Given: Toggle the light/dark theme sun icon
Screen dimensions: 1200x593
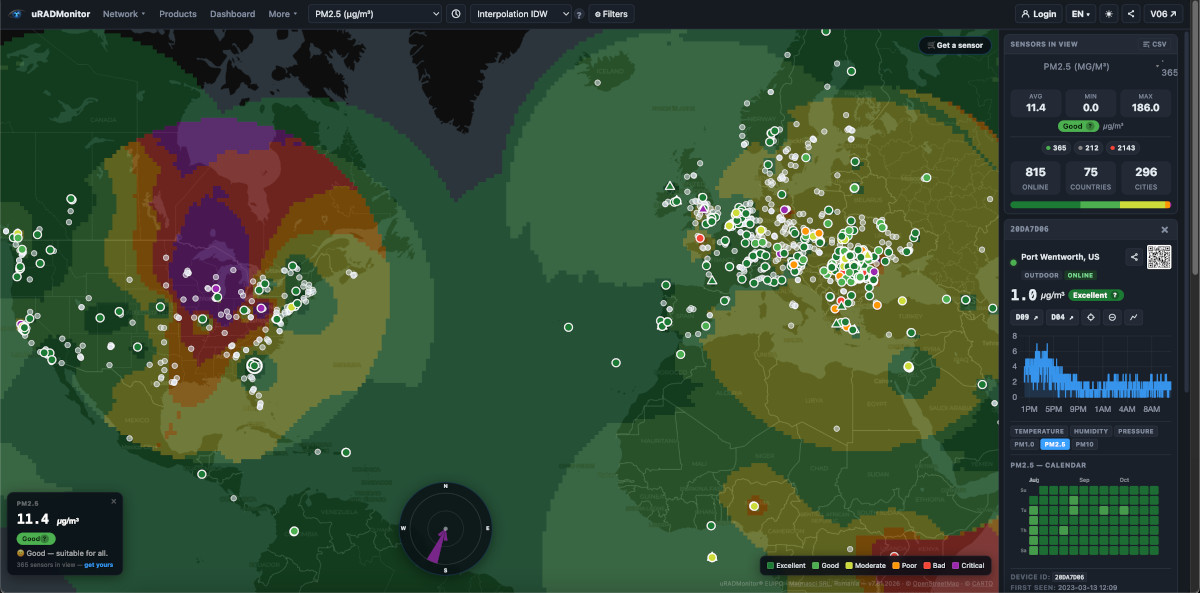Looking at the screenshot, I should tap(1108, 14).
